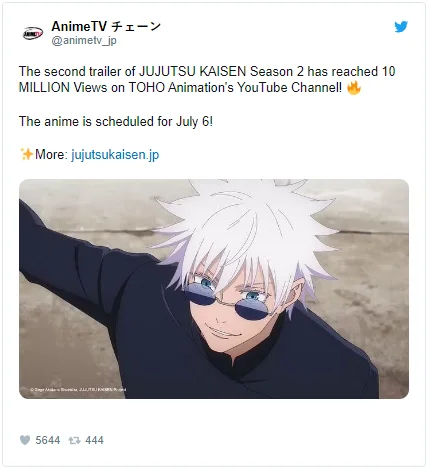The height and width of the screenshot is (471, 429).
Task: Open AnimeTV チェーン display name
Action: point(106,26)
